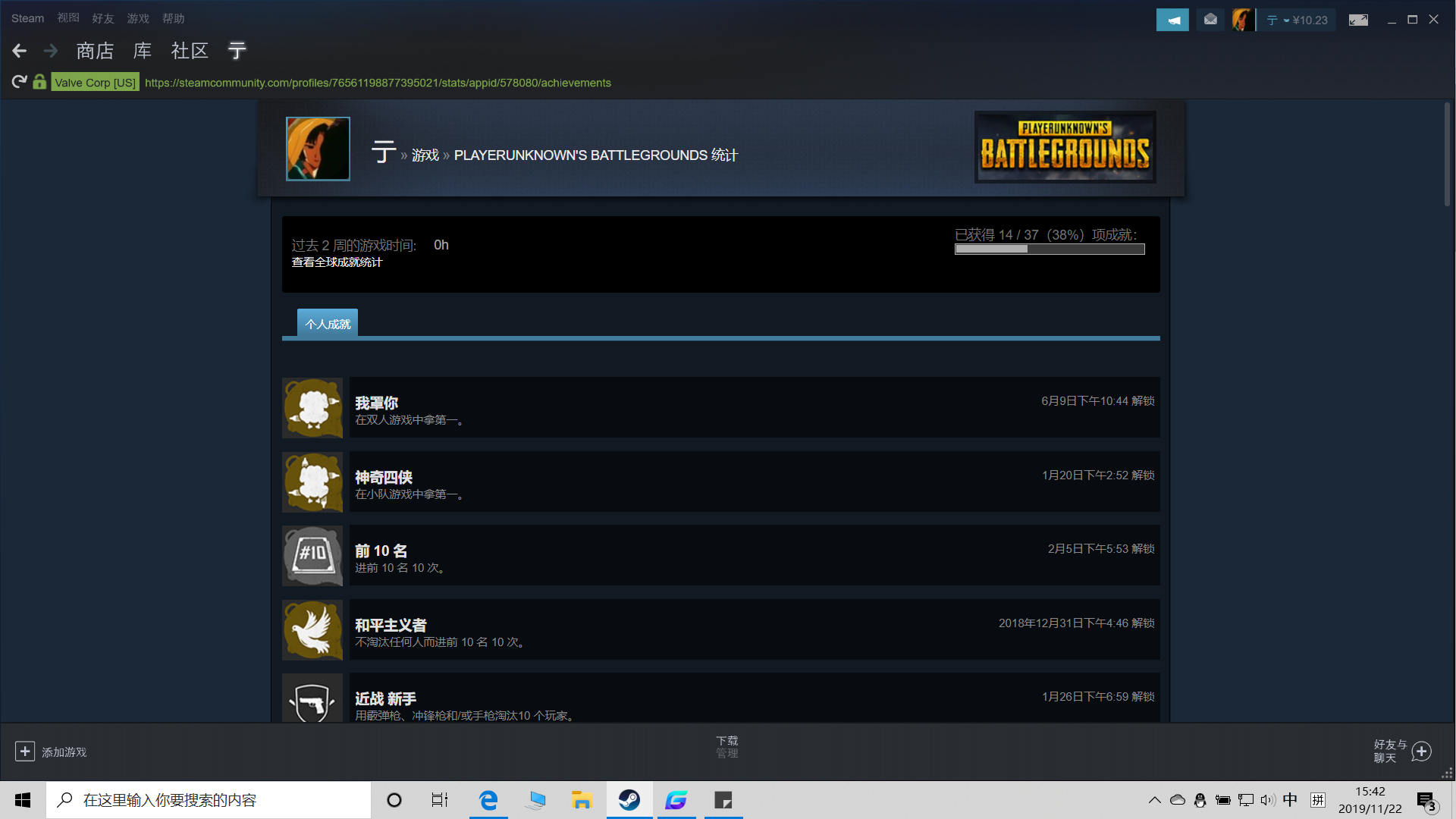Click the 亍 profile name breadcrumb
This screenshot has height=819, width=1456.
[x=384, y=153]
